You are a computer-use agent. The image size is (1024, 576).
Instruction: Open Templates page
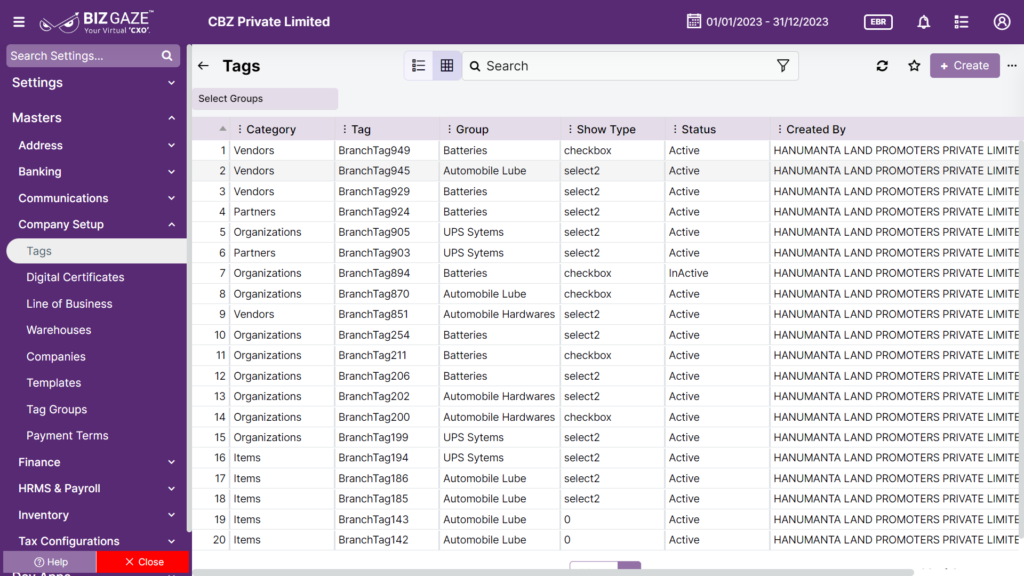pos(54,383)
